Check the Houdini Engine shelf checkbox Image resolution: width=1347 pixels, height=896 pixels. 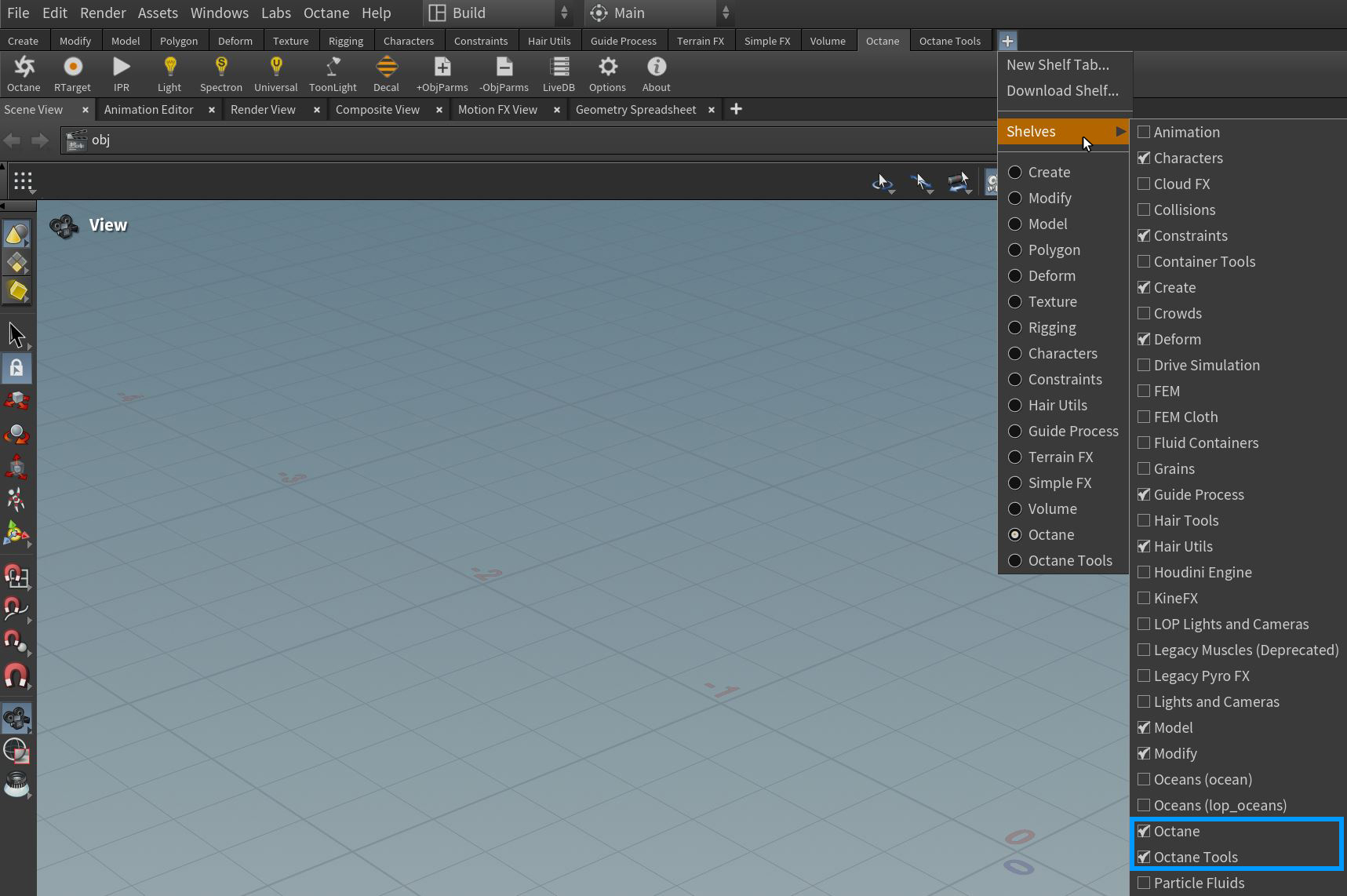[1144, 572]
